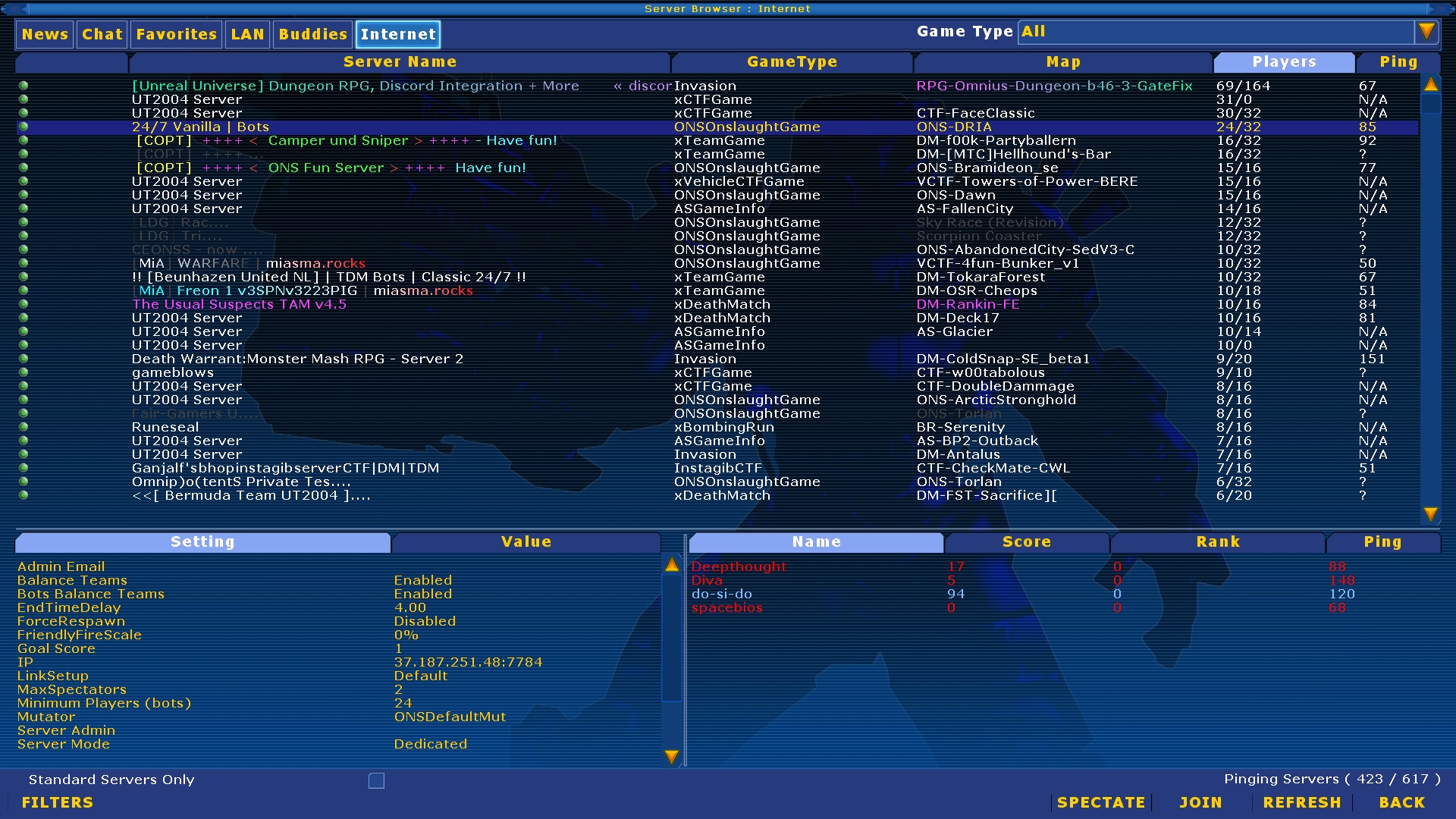
Task: Click settings panel scroll-up arrow
Action: 672,565
